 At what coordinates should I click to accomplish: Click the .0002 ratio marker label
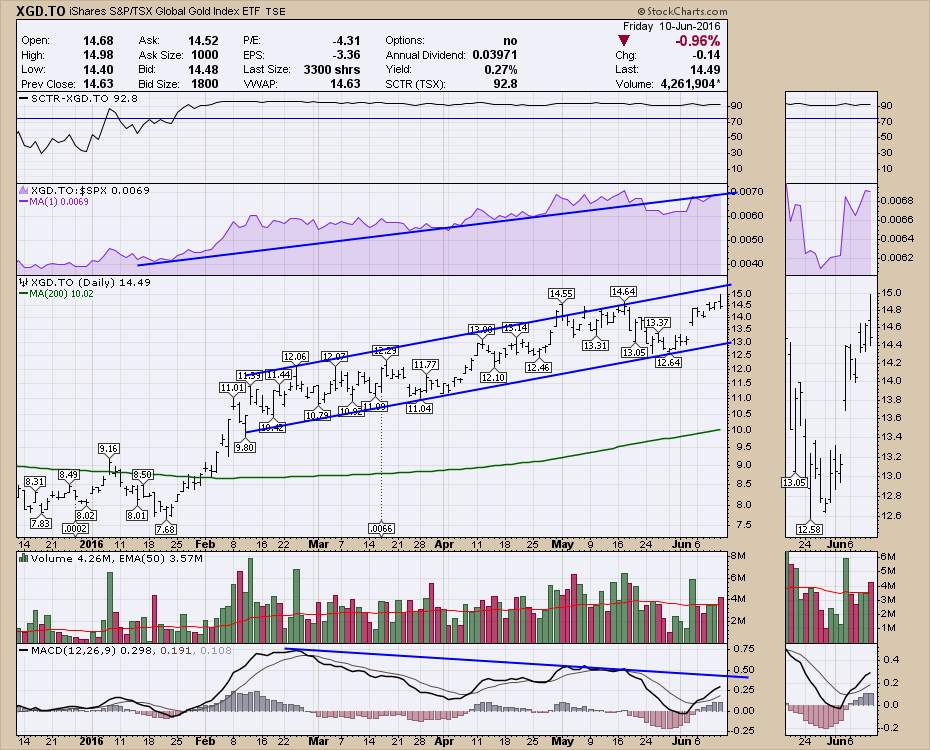pyautogui.click(x=75, y=528)
